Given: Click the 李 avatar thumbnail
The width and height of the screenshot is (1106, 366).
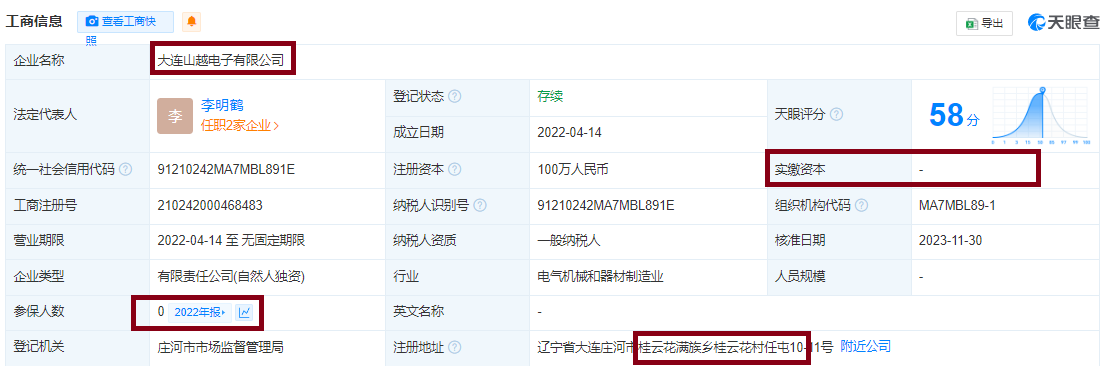Looking at the screenshot, I should click(174, 116).
